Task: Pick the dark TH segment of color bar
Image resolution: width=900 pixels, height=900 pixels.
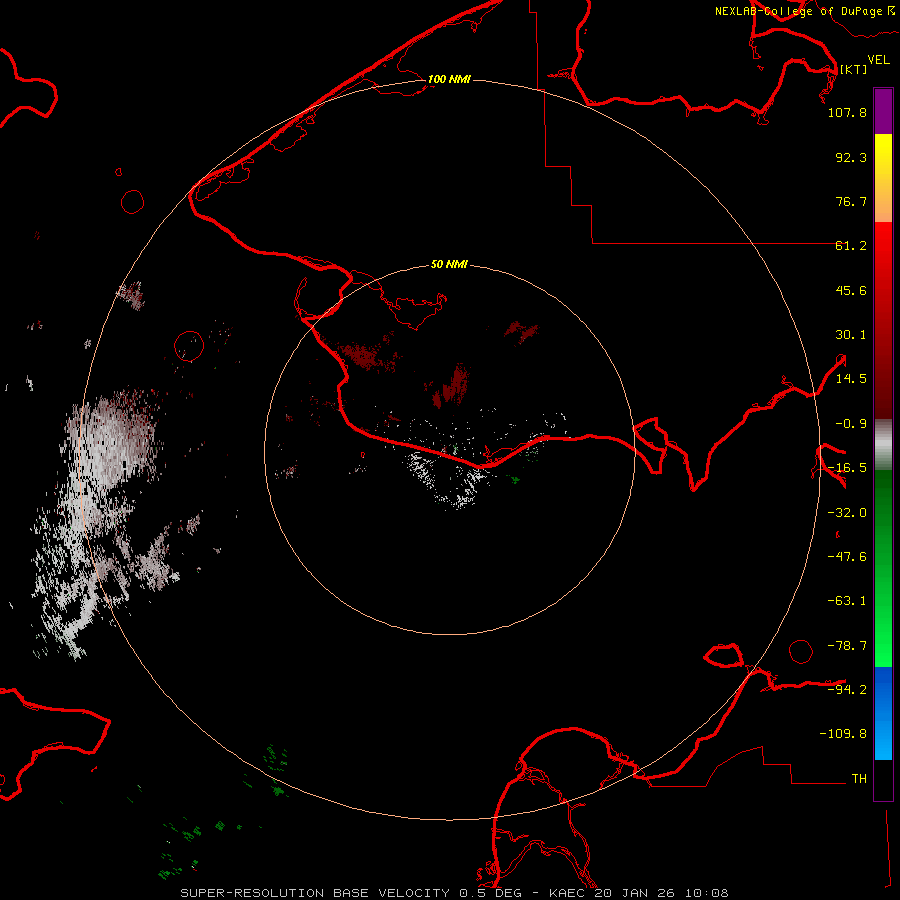Action: (x=883, y=779)
